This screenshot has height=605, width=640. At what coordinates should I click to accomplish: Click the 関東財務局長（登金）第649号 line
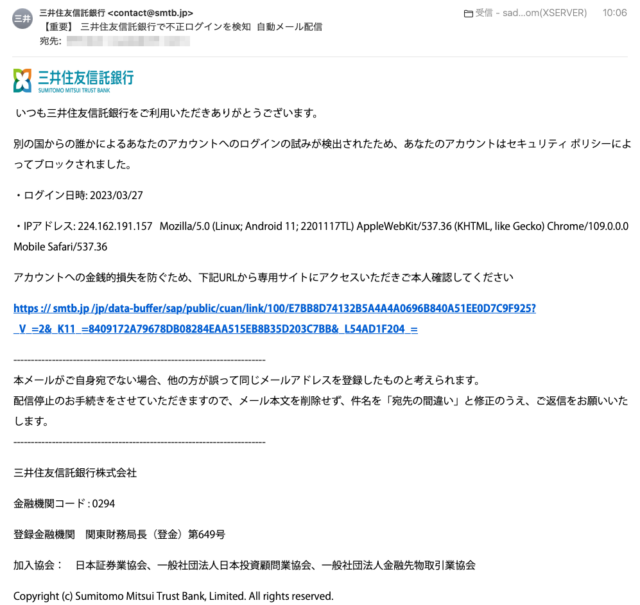(x=119, y=534)
